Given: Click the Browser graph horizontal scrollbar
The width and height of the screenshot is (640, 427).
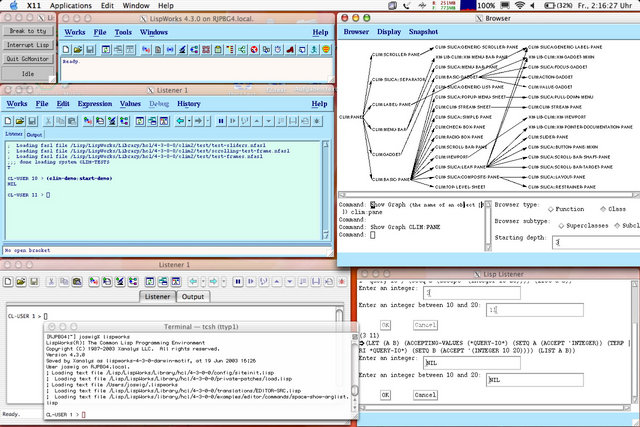Looking at the screenshot, I should coord(489,195).
